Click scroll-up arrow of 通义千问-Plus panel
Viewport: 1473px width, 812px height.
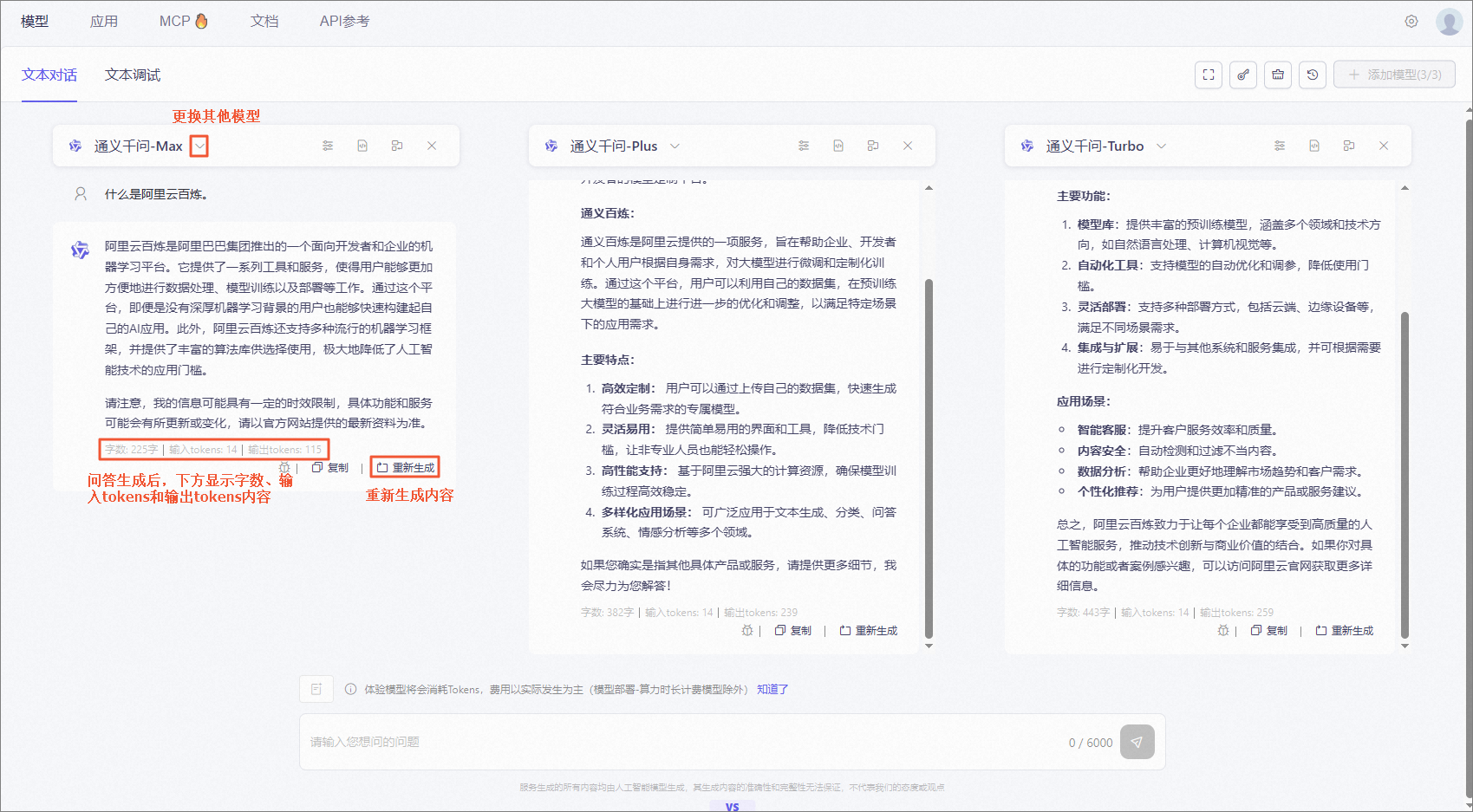point(929,188)
